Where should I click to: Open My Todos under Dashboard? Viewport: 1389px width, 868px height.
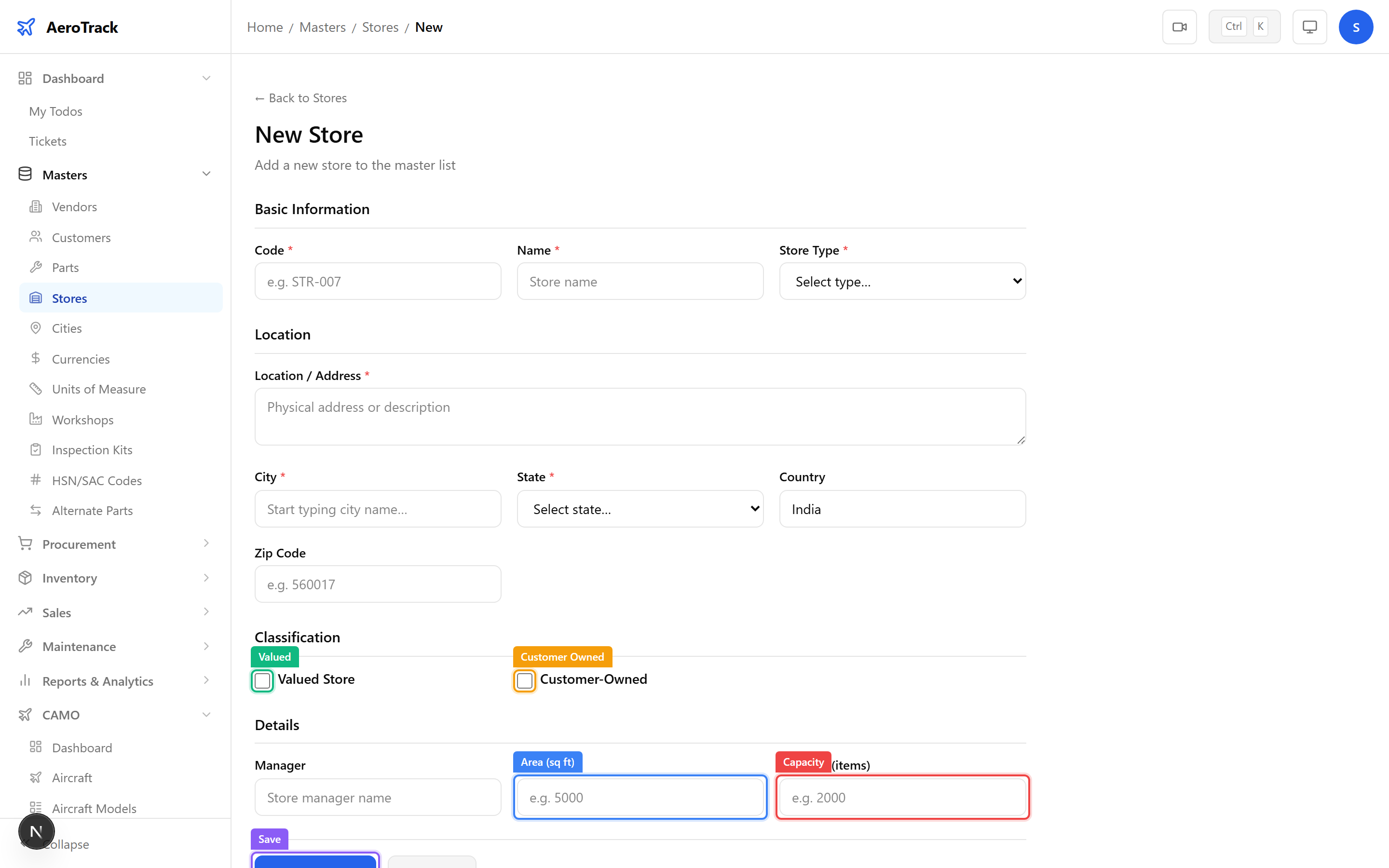point(55,111)
